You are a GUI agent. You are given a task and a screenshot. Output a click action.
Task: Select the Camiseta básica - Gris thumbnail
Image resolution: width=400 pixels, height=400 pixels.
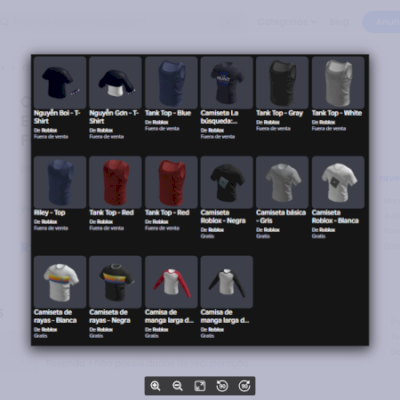[x=282, y=182]
